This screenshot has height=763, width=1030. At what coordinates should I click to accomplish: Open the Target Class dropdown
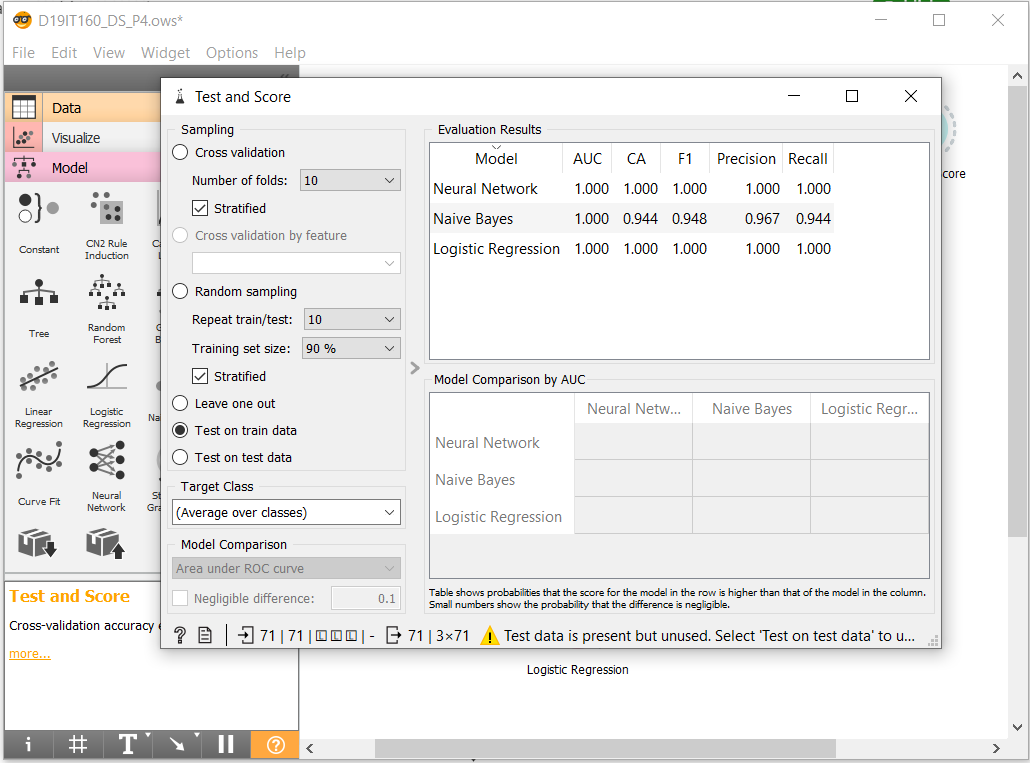(286, 512)
